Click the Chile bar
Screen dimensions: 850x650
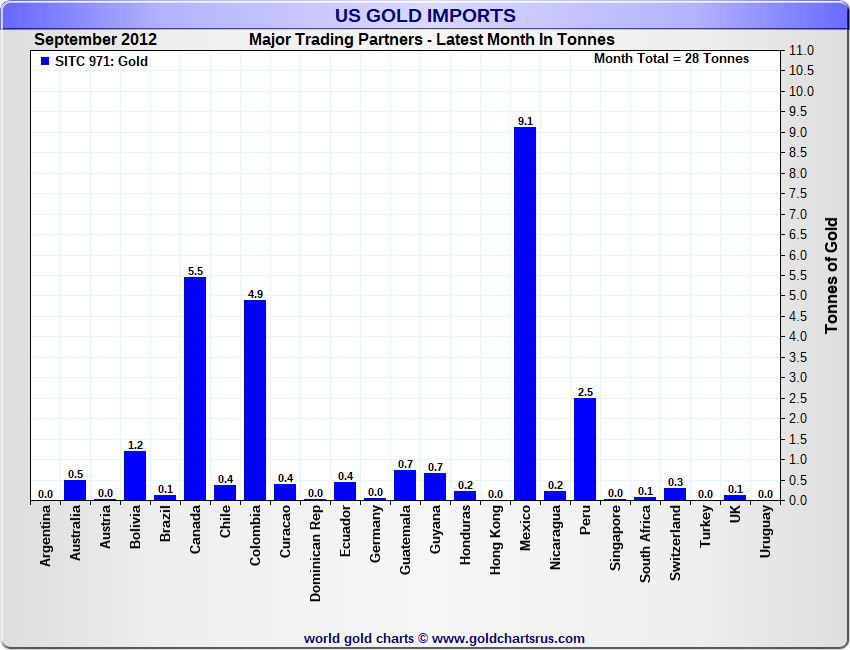[225, 493]
